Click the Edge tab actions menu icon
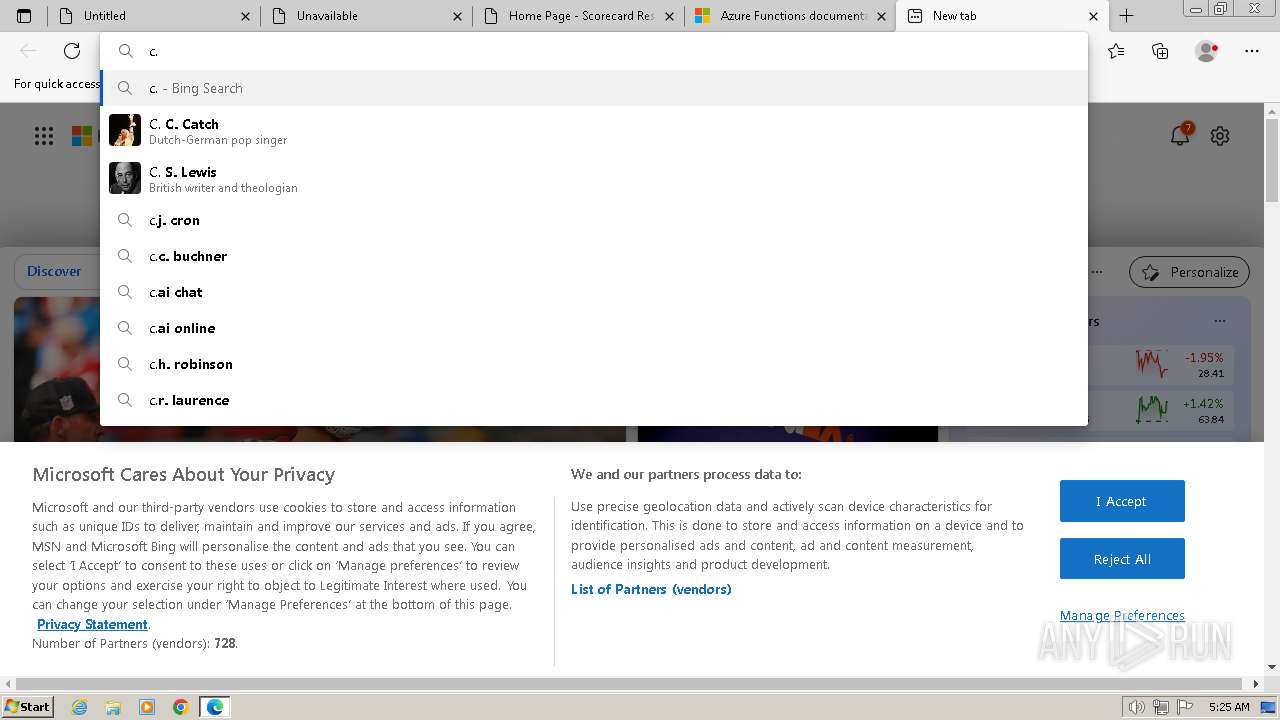This screenshot has height=720, width=1280. click(x=24, y=16)
